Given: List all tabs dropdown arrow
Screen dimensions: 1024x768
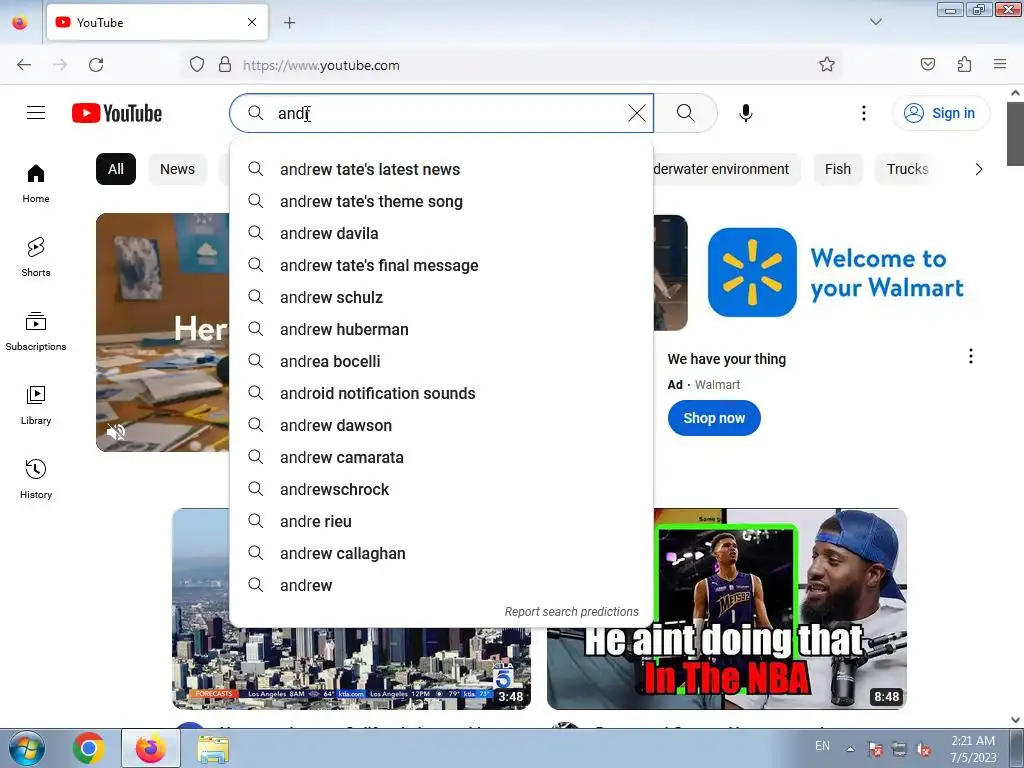Looking at the screenshot, I should 876,22.
